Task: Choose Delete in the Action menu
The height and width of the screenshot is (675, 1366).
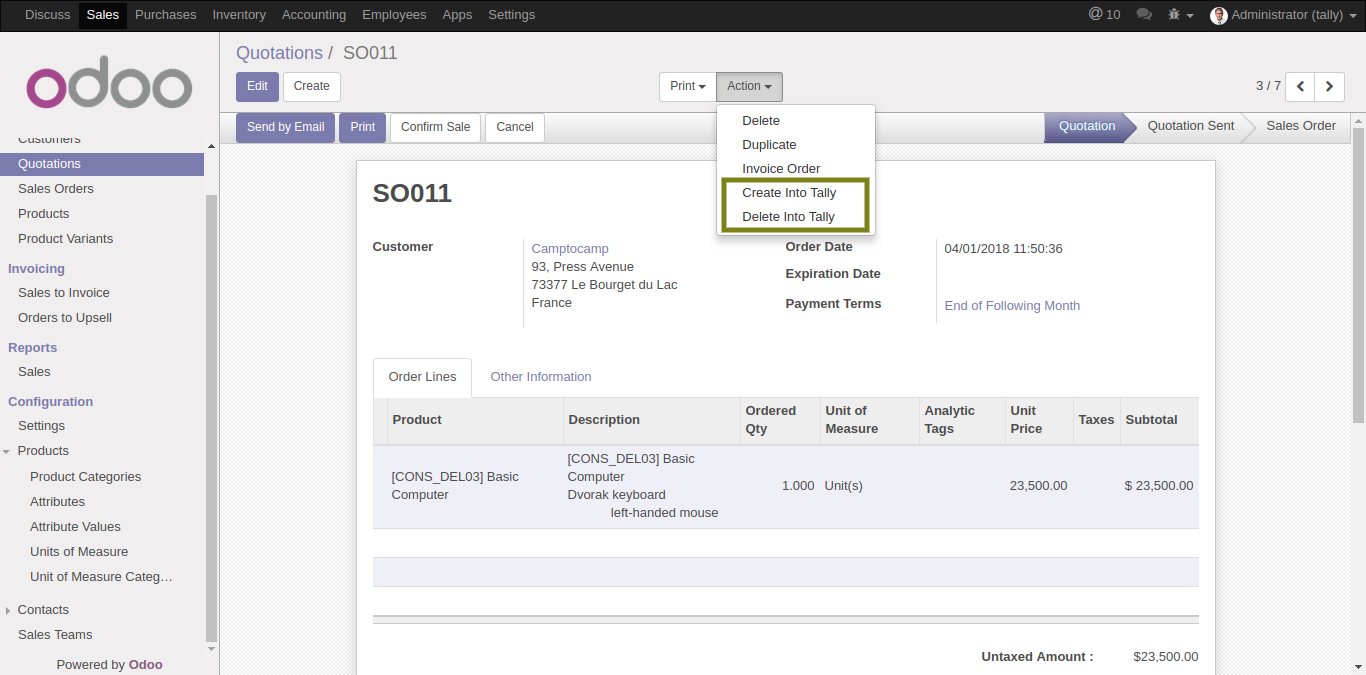Action: [x=761, y=121]
